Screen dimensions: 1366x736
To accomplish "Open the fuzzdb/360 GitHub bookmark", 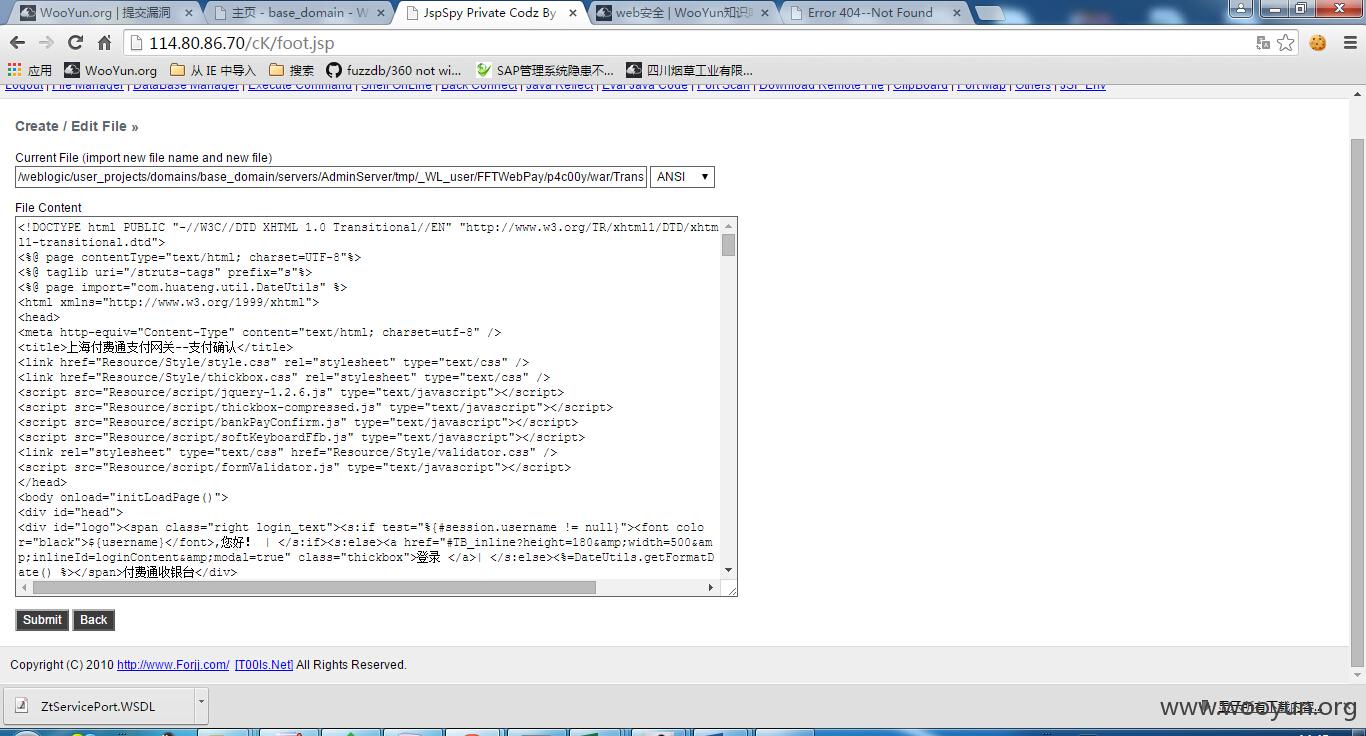I will tap(393, 70).
